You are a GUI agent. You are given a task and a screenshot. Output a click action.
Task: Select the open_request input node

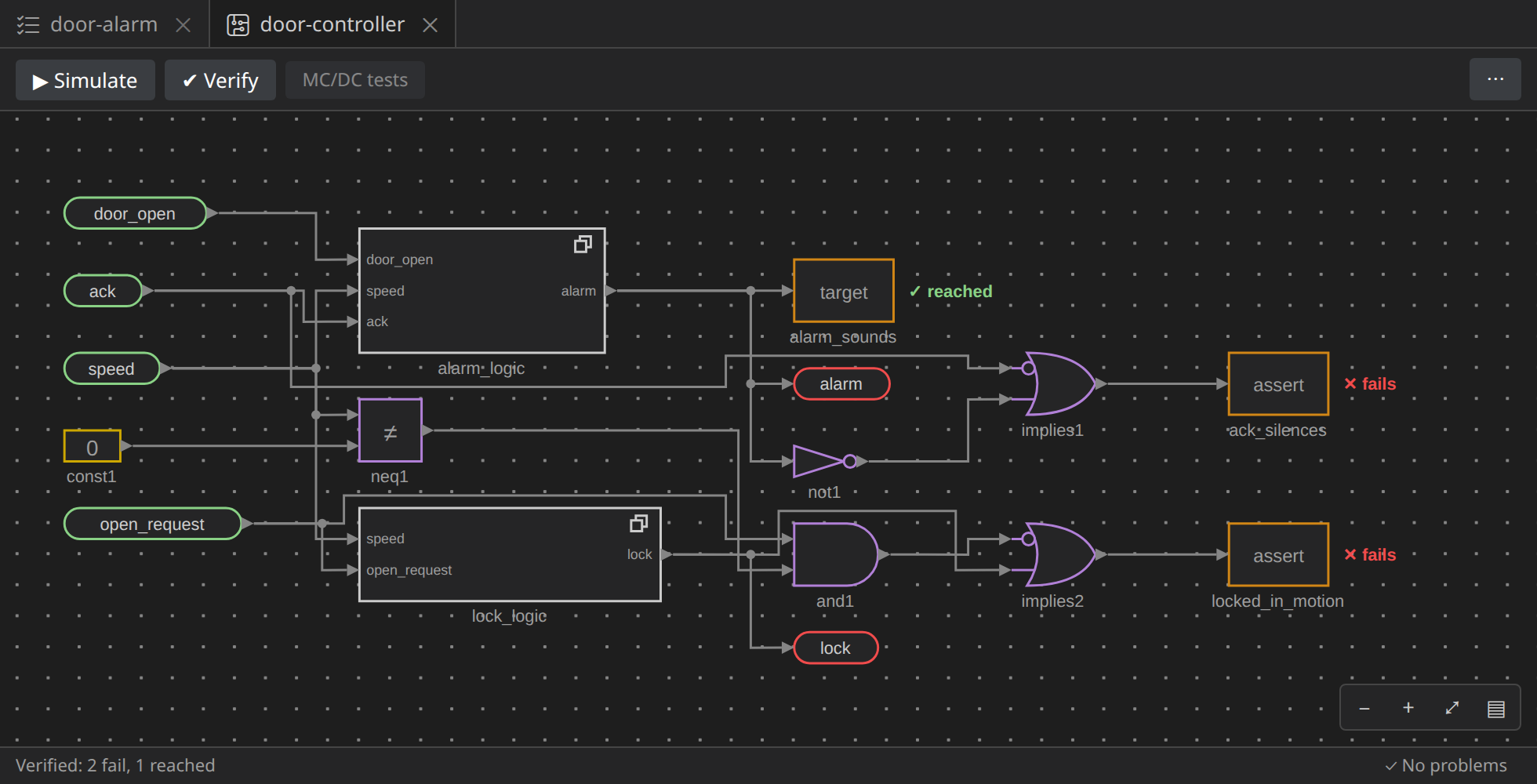pyautogui.click(x=152, y=524)
